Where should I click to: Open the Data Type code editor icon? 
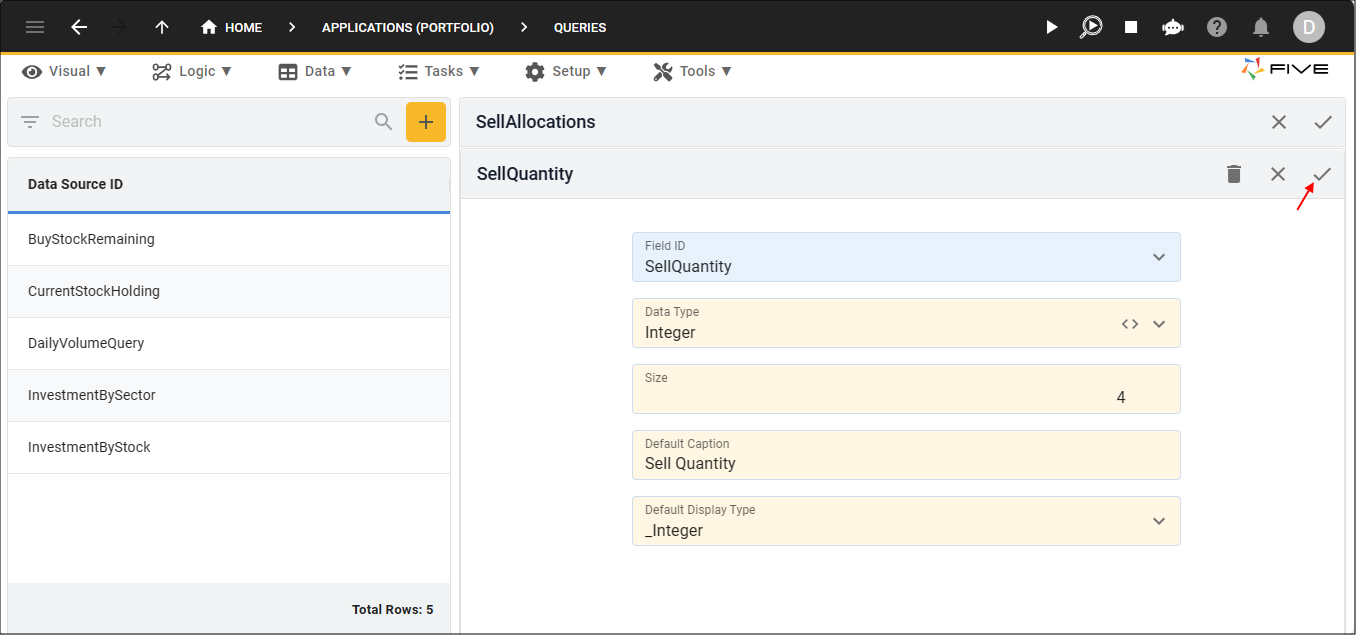click(x=1130, y=323)
